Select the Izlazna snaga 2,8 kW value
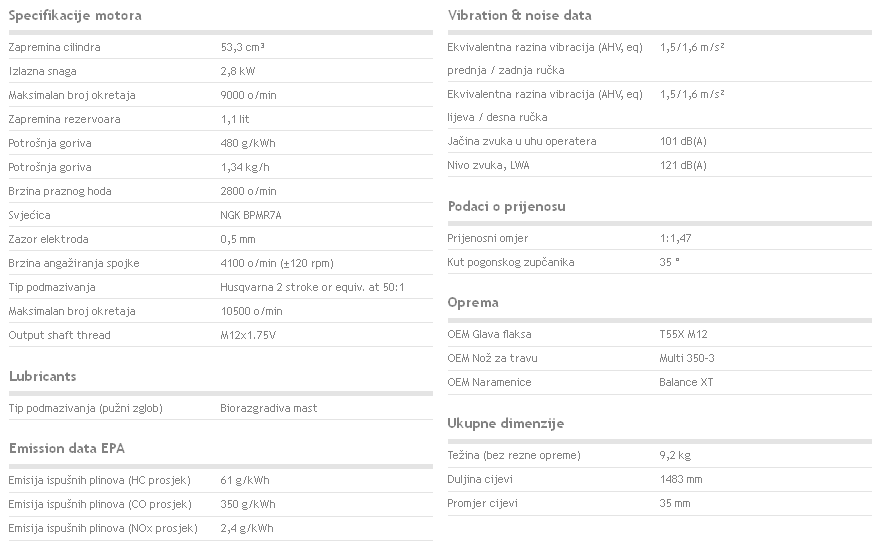 [x=238, y=71]
